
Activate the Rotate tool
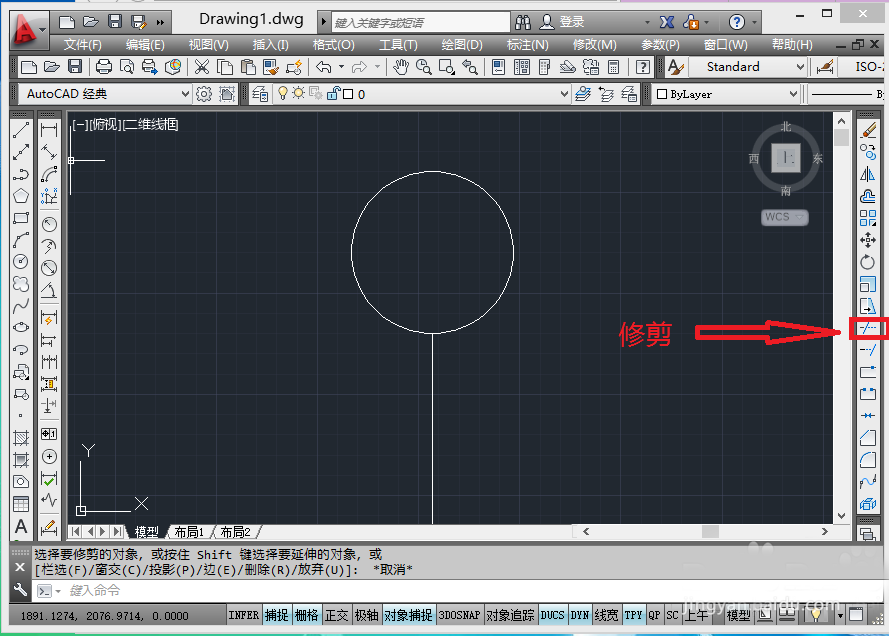868,262
